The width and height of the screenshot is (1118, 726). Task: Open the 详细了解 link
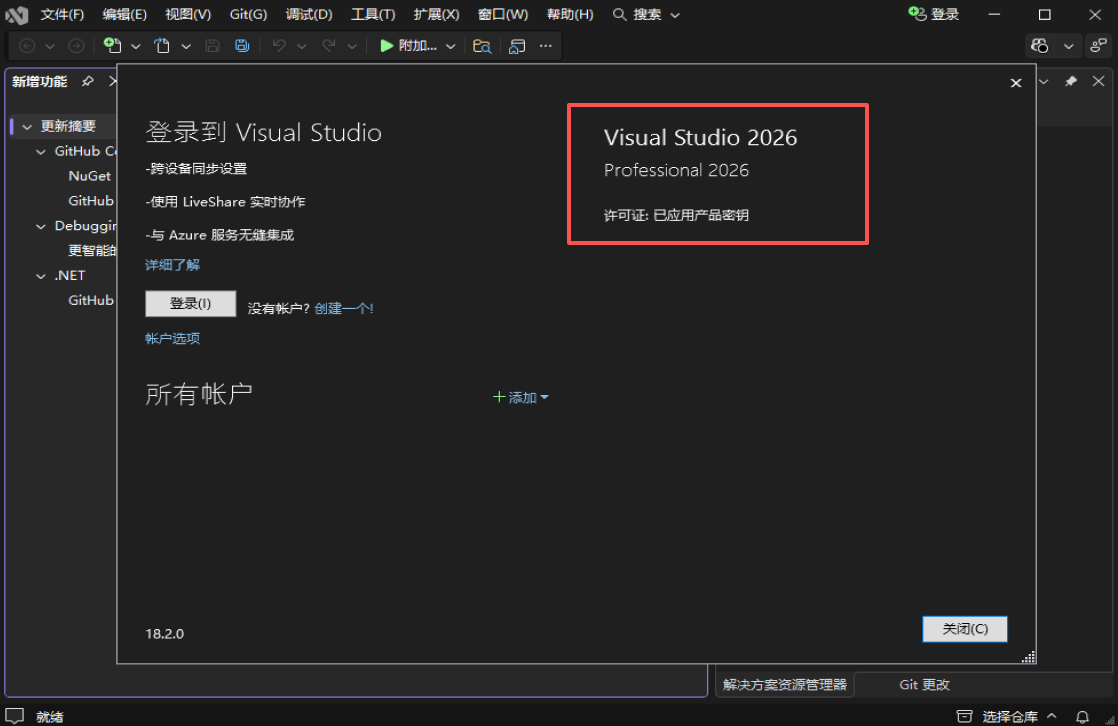pos(173,265)
